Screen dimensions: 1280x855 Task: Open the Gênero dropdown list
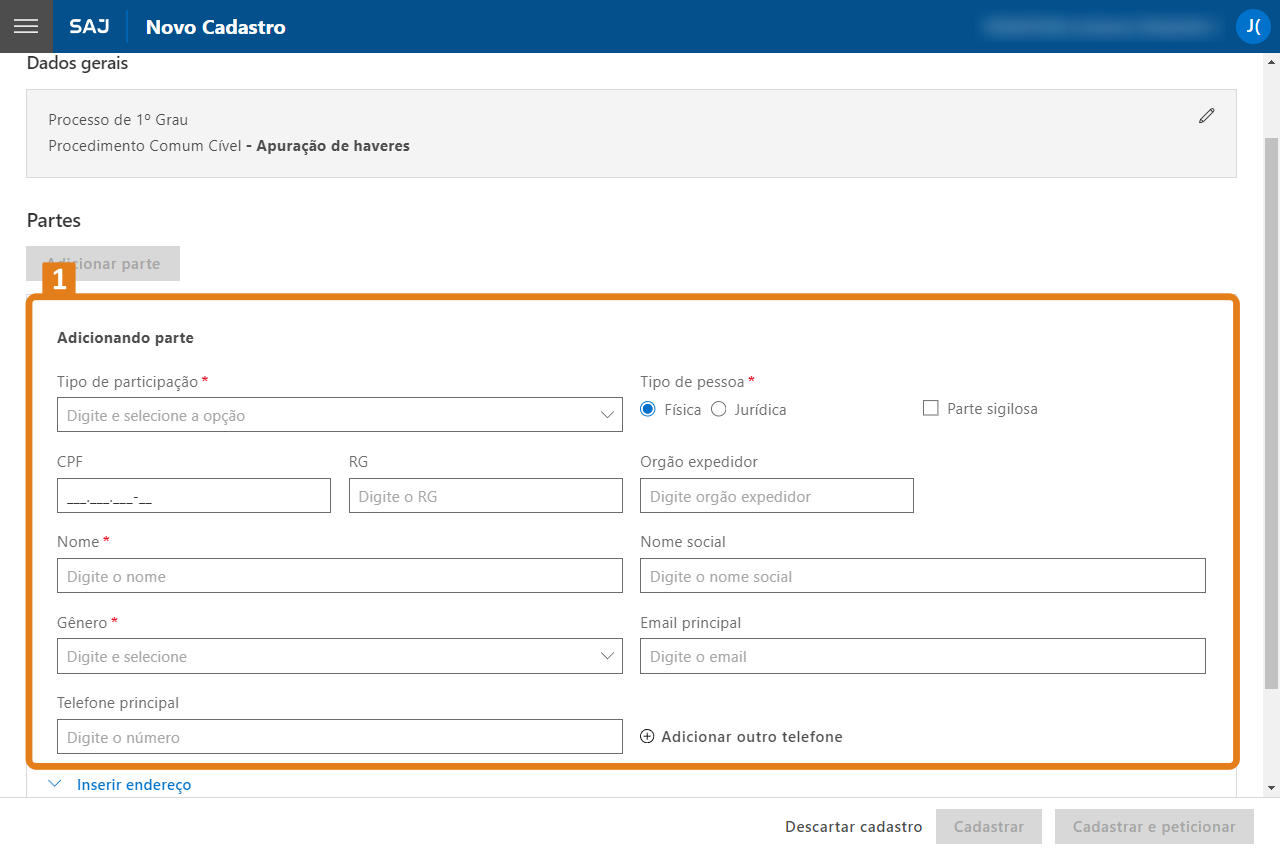[340, 656]
